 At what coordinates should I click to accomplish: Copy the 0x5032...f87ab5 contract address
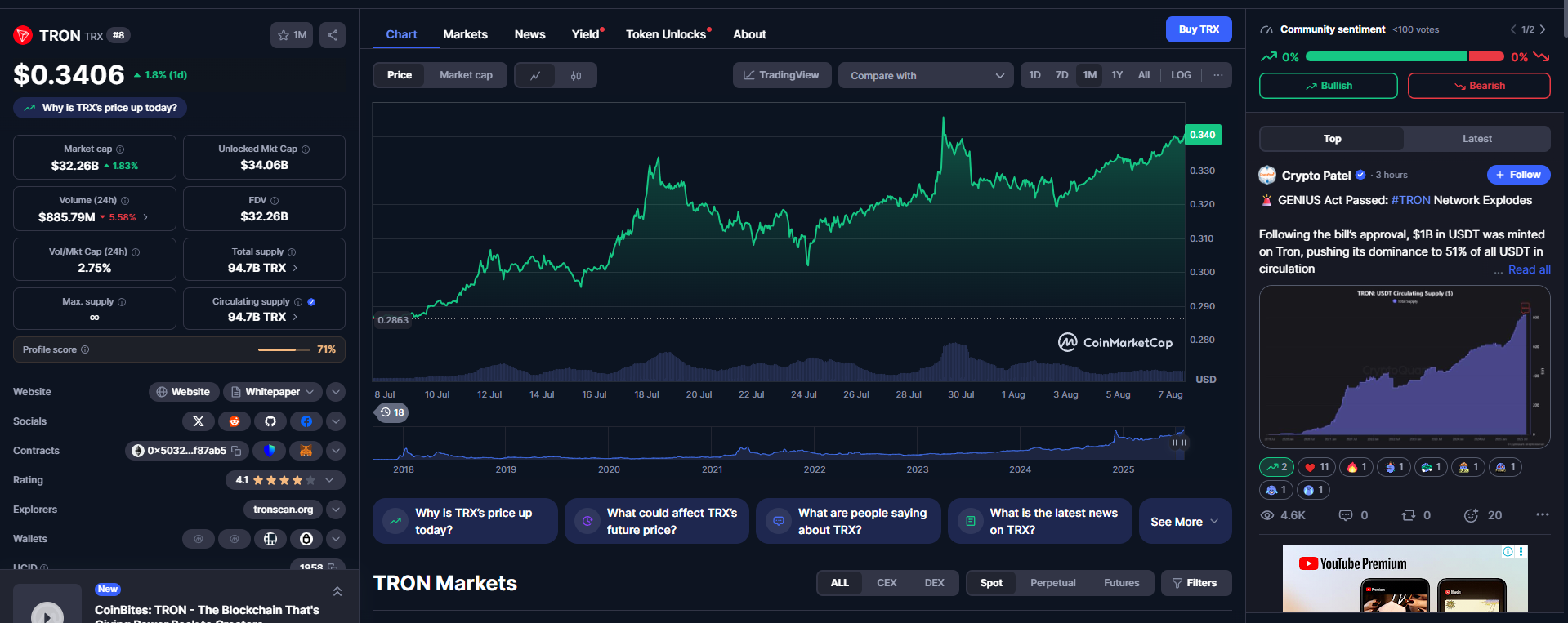coord(236,451)
